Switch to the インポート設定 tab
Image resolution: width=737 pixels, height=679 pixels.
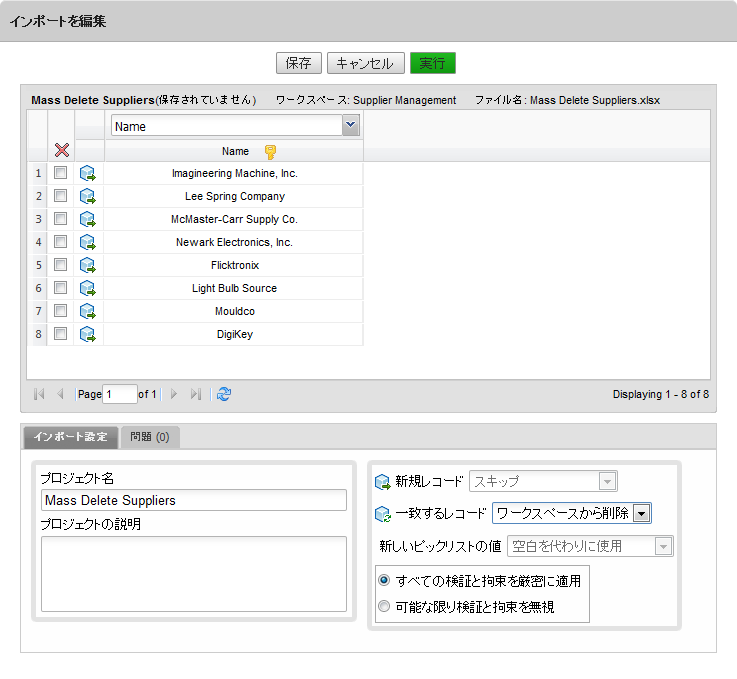coord(71,437)
